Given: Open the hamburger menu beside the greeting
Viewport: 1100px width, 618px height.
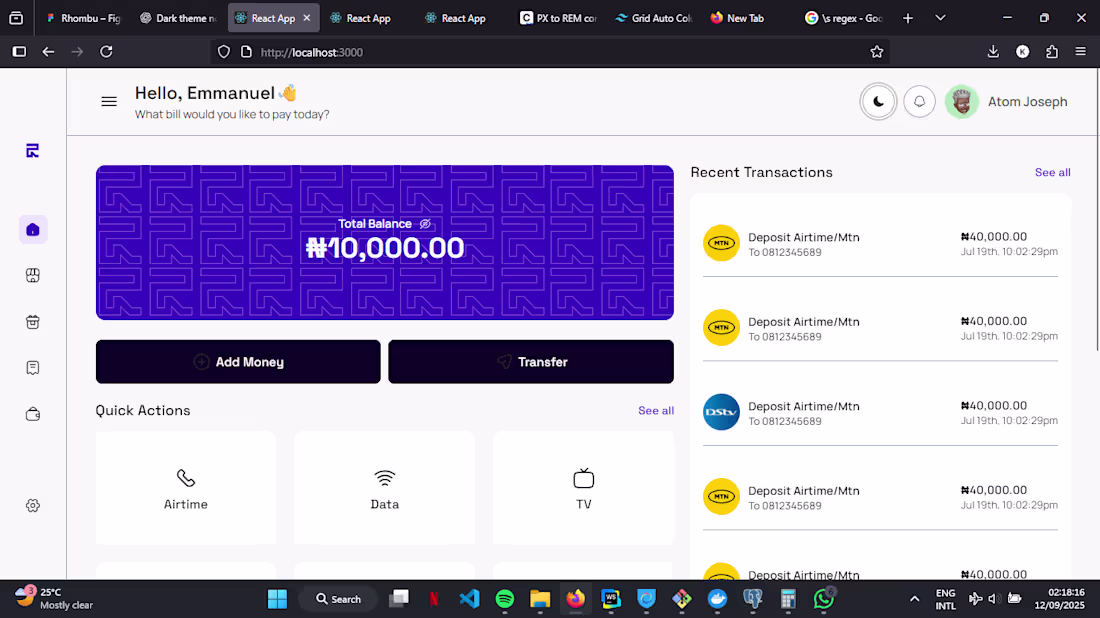Looking at the screenshot, I should (109, 102).
